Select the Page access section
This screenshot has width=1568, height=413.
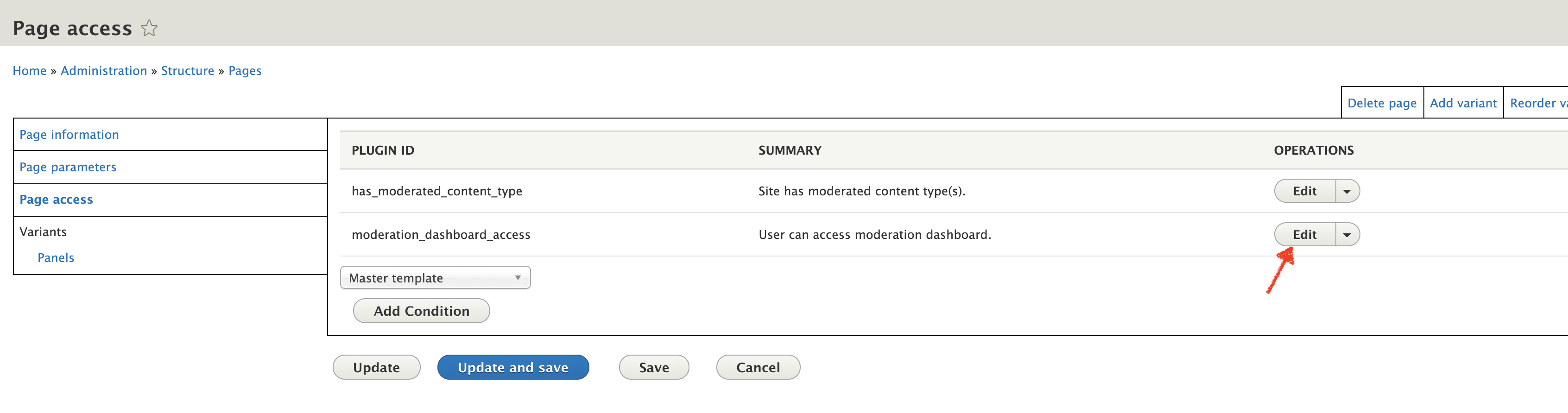click(56, 200)
